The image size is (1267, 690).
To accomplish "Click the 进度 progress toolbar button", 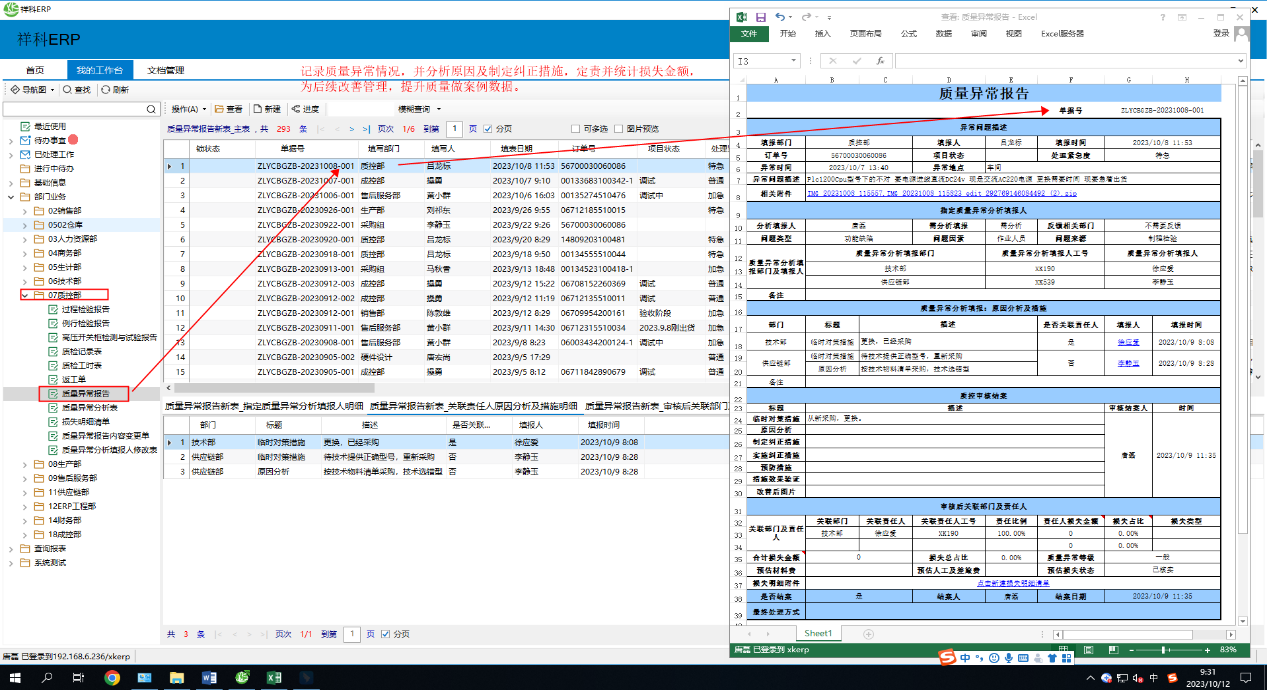I will (305, 109).
